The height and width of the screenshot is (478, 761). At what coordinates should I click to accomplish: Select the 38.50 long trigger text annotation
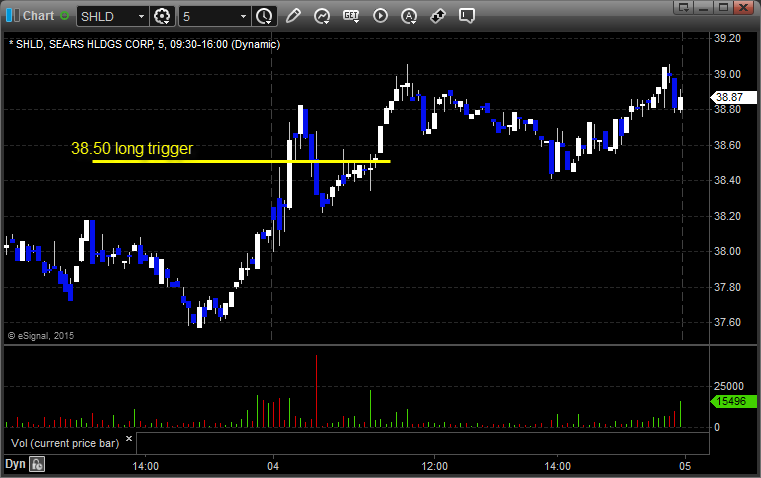click(x=132, y=148)
